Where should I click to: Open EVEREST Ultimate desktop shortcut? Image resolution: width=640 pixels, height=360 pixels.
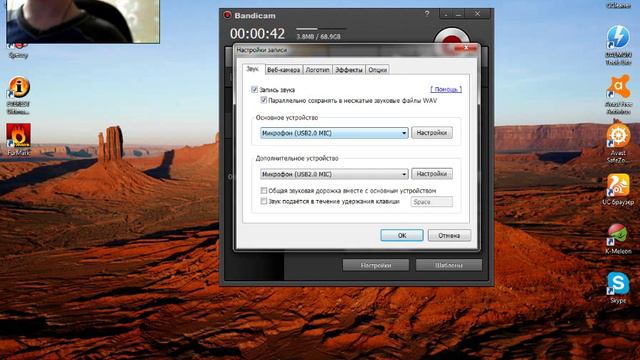click(18, 95)
